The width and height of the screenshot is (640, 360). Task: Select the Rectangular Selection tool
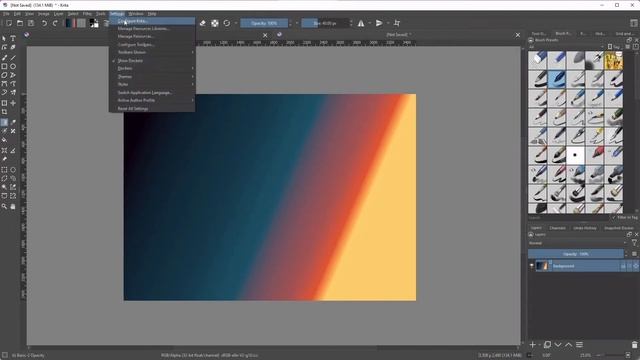[x=4, y=169]
